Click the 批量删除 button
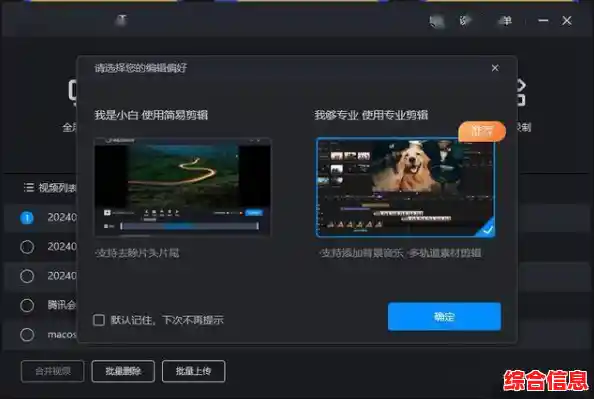Viewport: 594px width, 399px height. 123,371
